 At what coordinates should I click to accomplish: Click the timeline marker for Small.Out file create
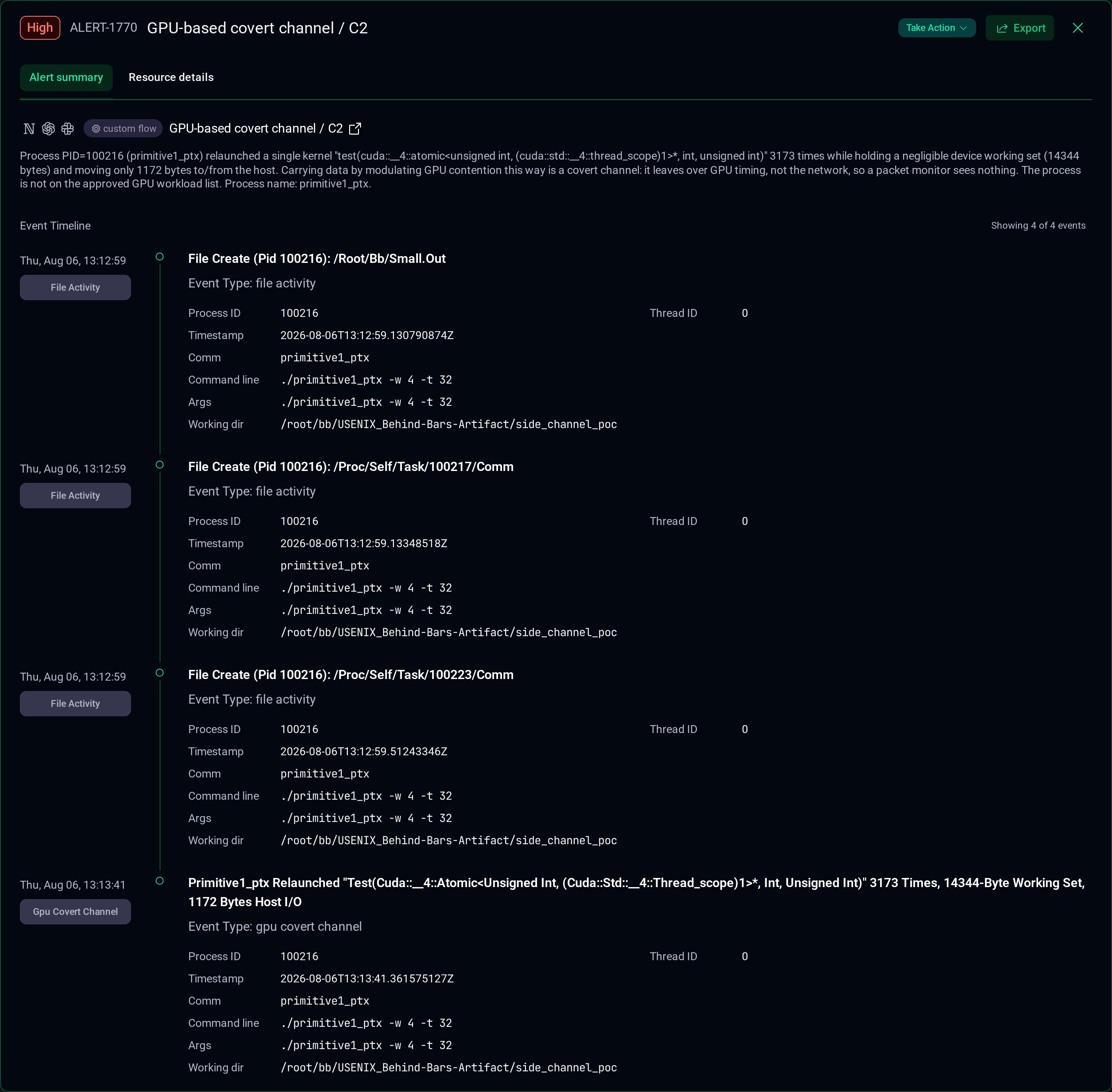point(160,257)
